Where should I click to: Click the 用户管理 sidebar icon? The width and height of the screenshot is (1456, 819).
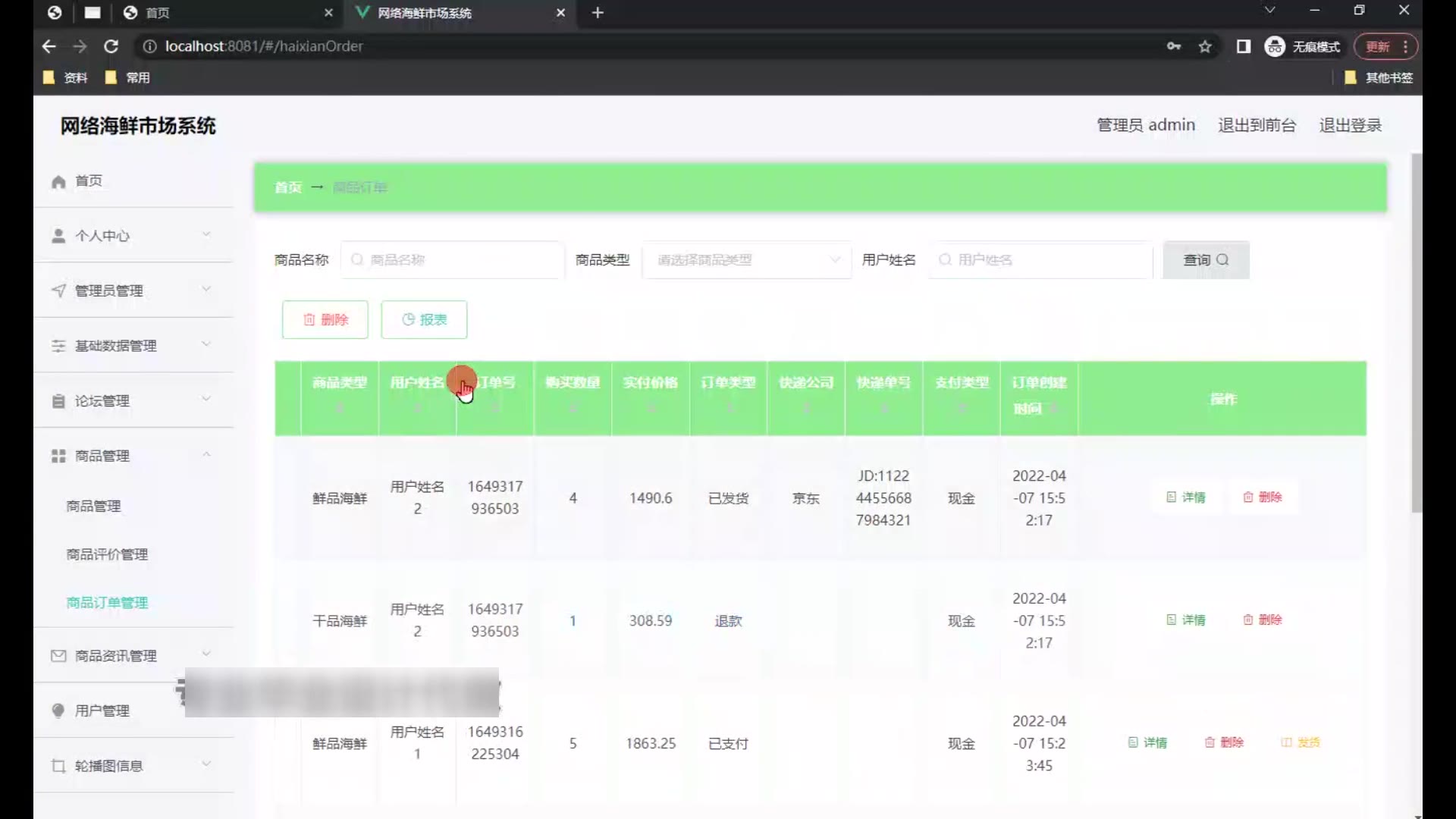pyautogui.click(x=58, y=711)
